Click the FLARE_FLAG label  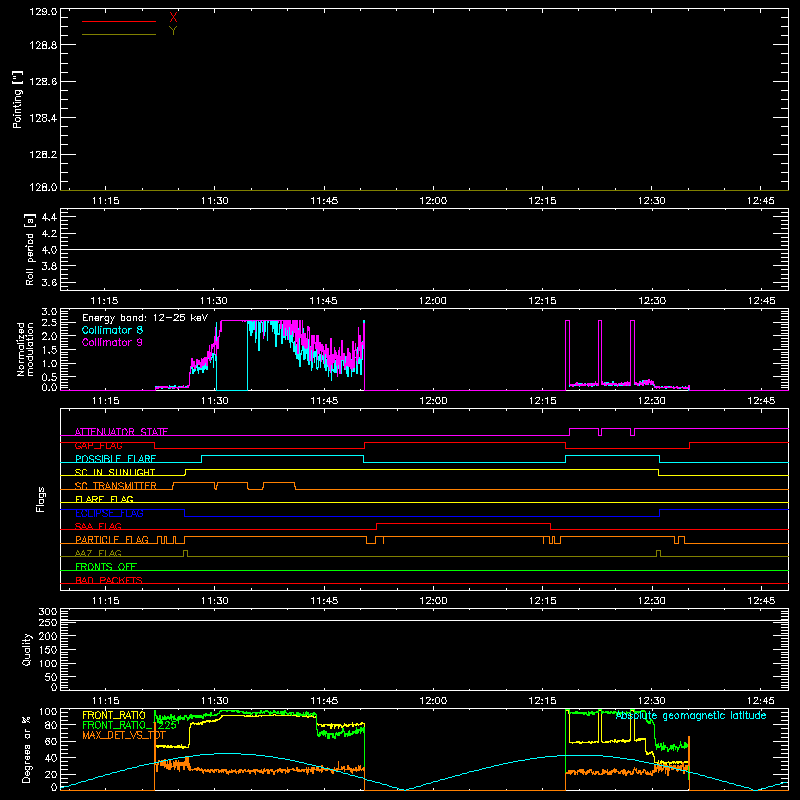(x=104, y=499)
